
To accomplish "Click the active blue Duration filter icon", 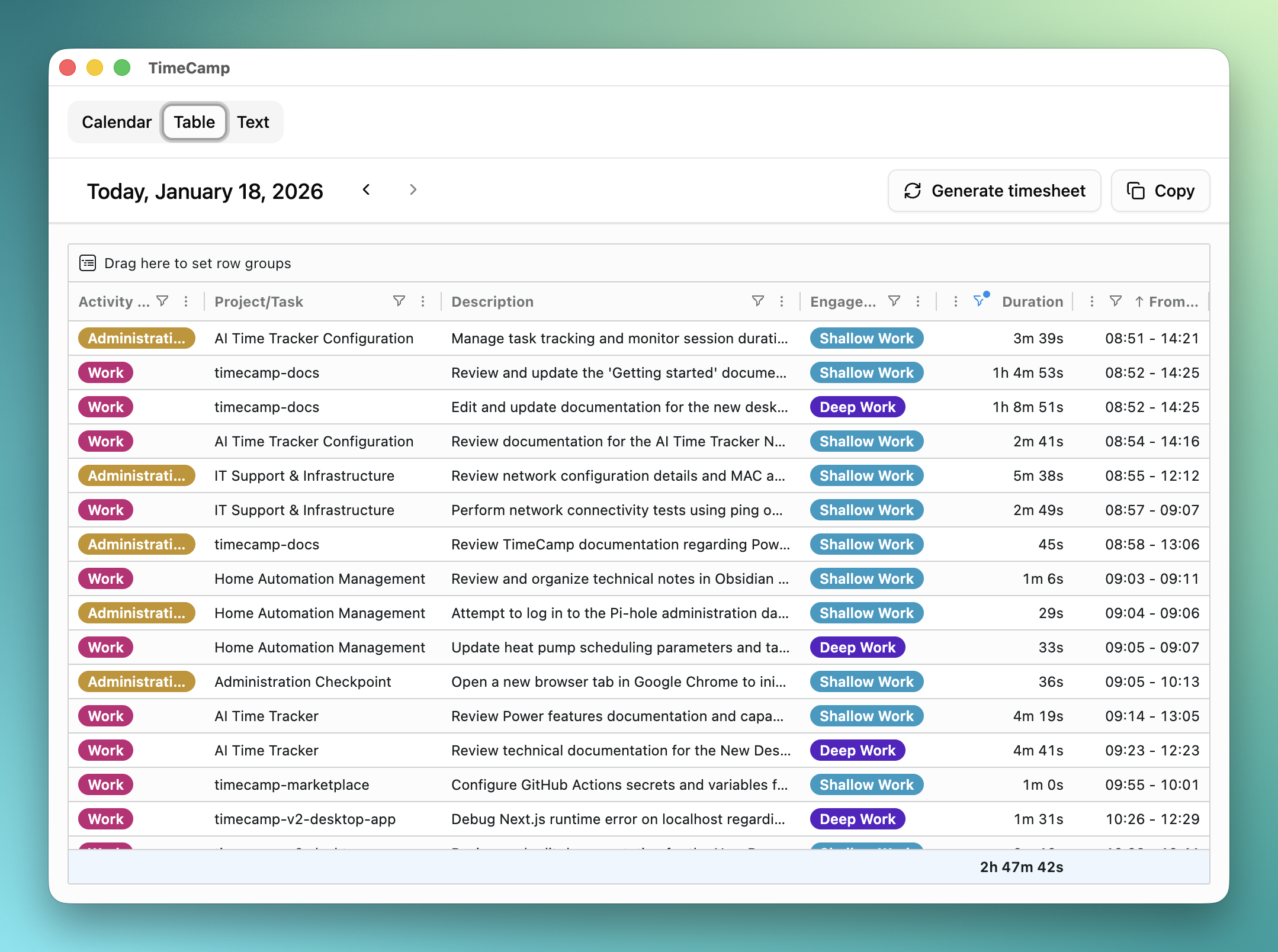I will [980, 301].
